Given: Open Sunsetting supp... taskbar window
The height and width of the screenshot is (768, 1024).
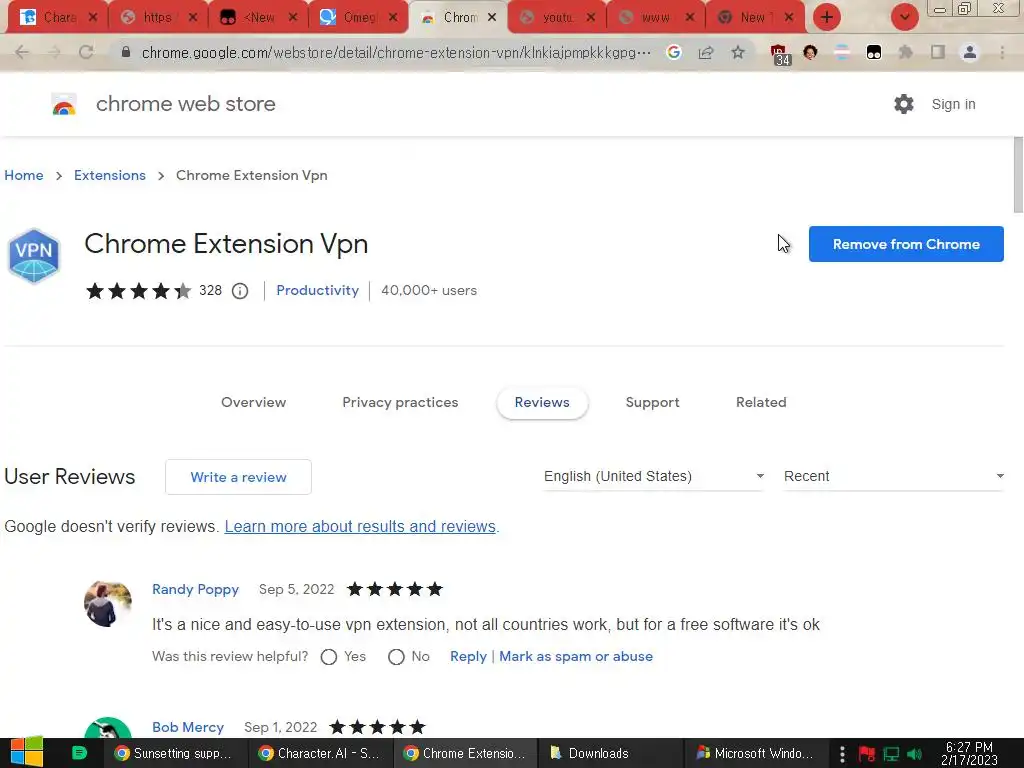Looking at the screenshot, I should (174, 754).
